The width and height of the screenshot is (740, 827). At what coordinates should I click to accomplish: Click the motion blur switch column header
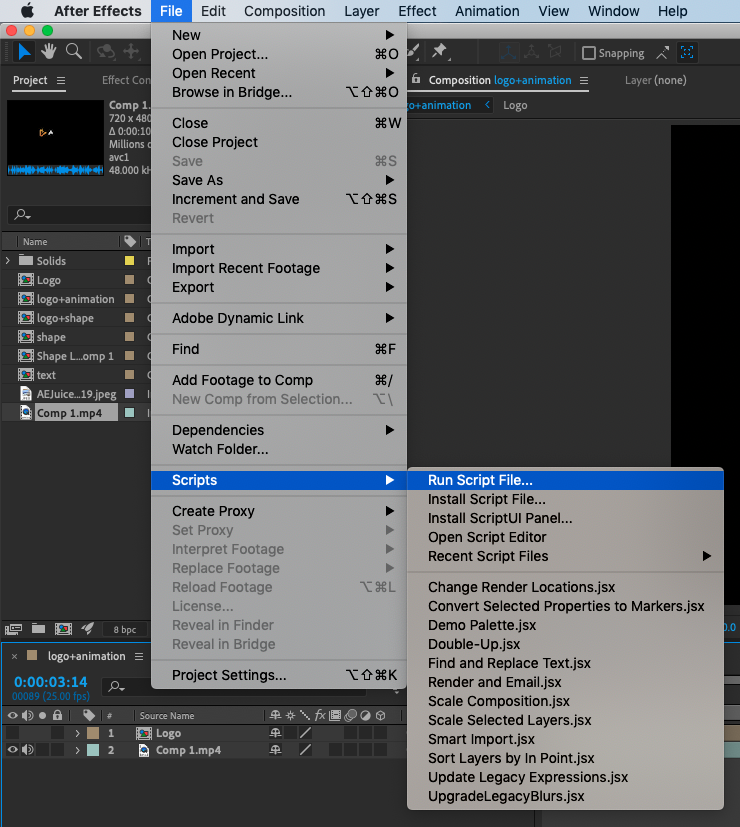(x=350, y=715)
